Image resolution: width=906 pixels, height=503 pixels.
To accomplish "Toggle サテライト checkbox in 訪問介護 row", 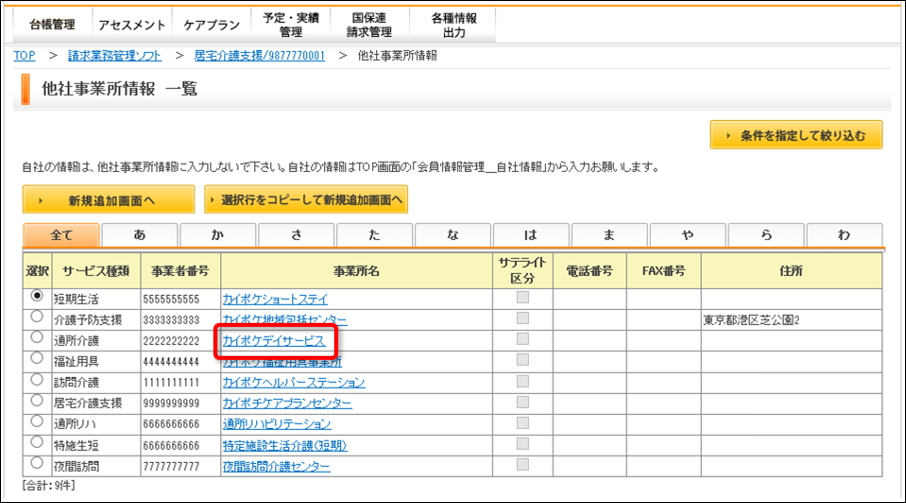I will 523,381.
